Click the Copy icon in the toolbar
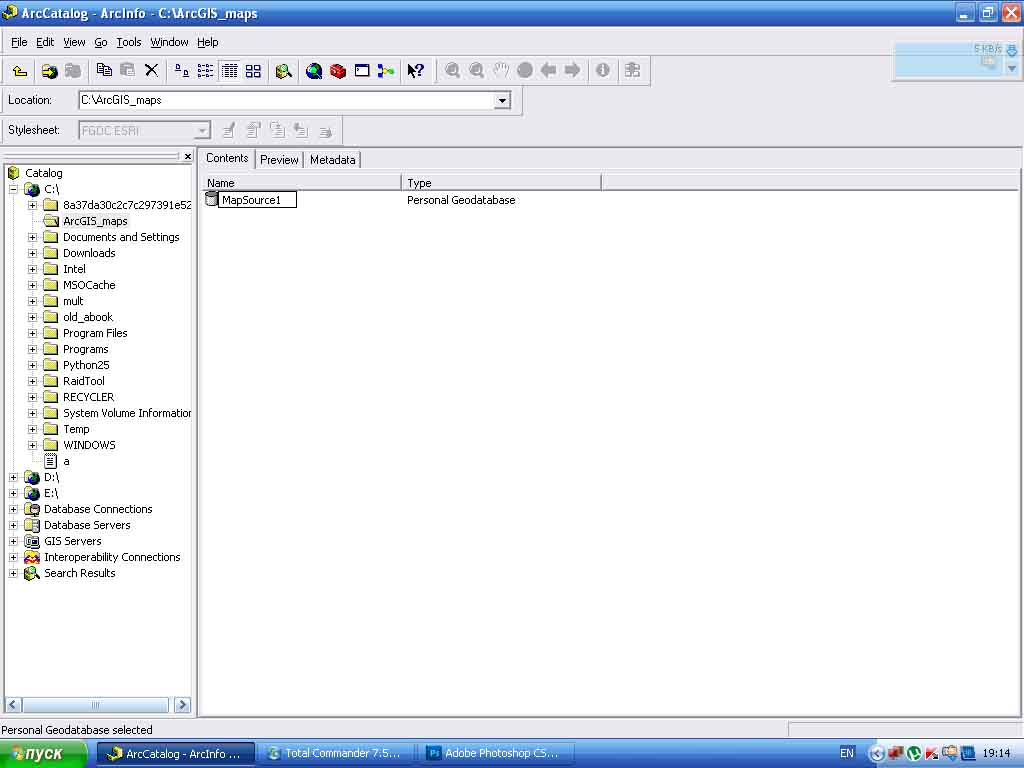Screen dimensions: 1024x768 (104, 70)
